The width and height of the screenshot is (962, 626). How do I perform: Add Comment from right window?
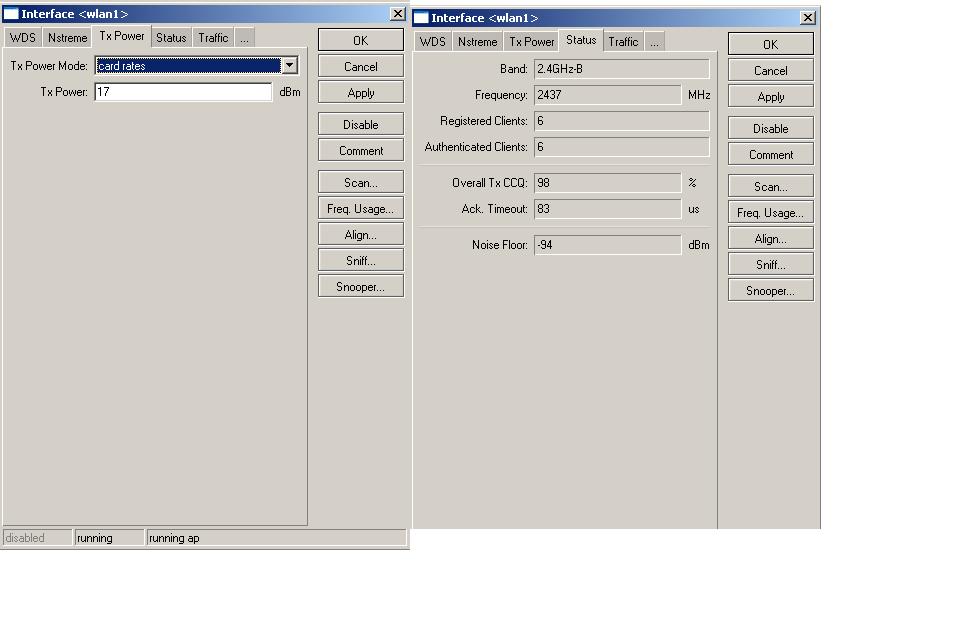coord(771,155)
